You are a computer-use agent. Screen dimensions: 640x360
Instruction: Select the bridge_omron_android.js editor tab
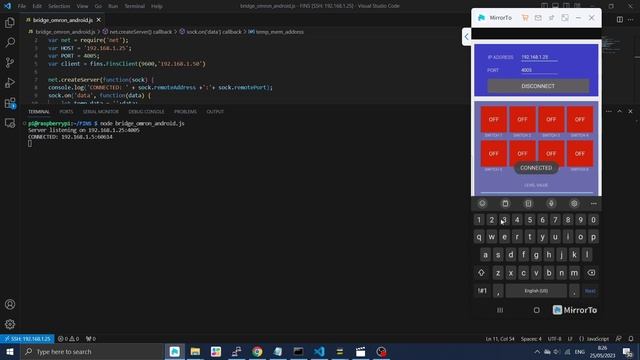[x=63, y=20]
